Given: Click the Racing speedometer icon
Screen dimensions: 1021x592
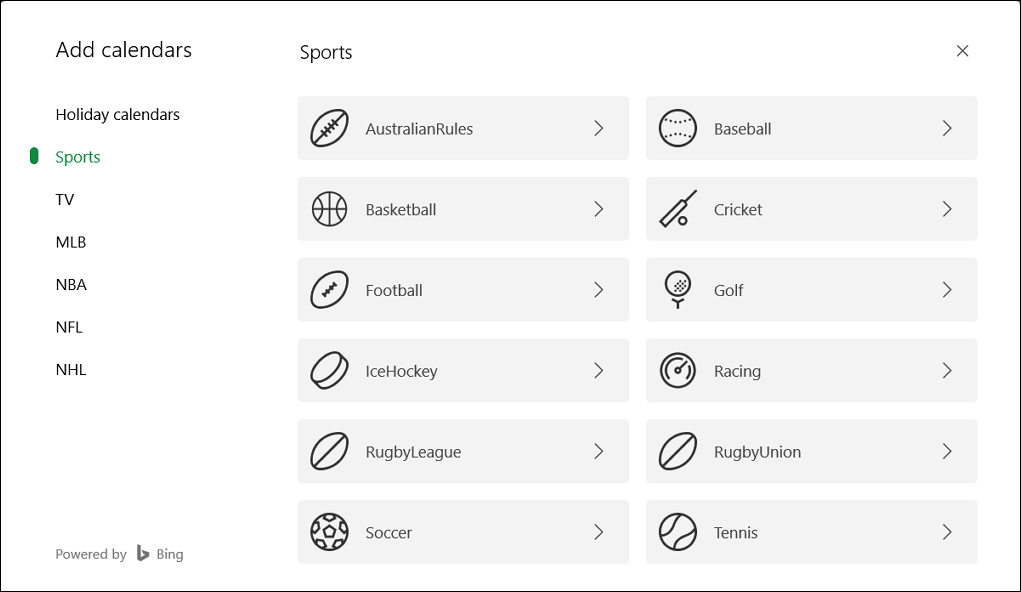Looking at the screenshot, I should tap(677, 370).
